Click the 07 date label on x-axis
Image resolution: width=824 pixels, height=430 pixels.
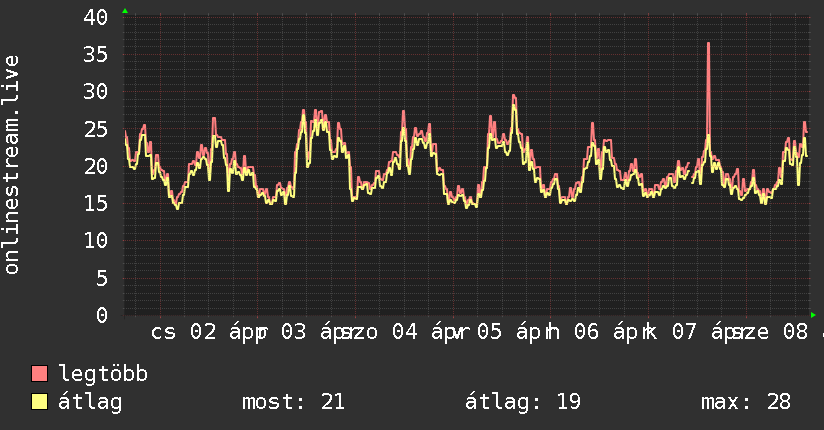coord(684,332)
